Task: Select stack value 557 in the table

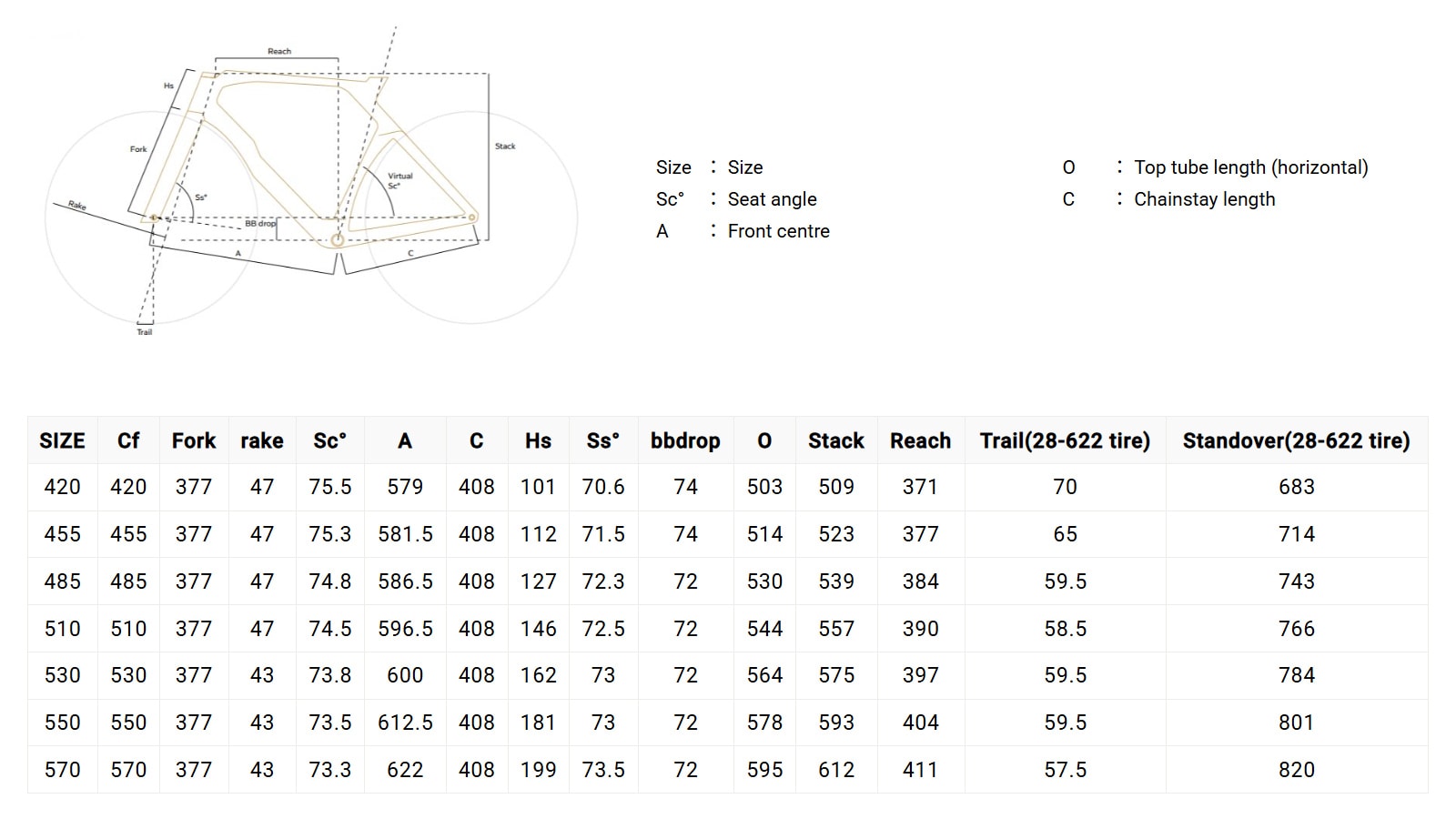Action: click(x=835, y=629)
